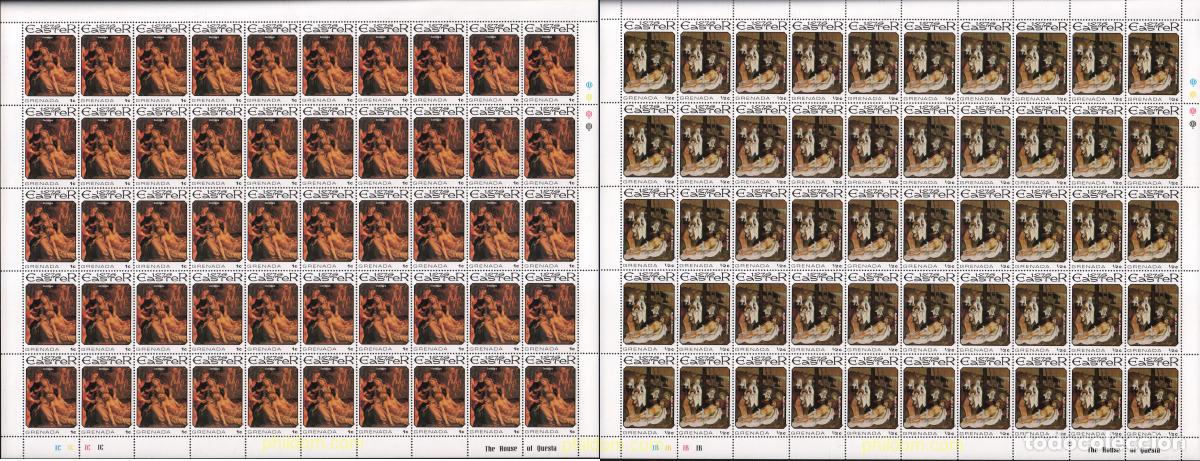Click the pink color check mark on orange sheet margin
Viewport: 1200px width, 461px height.
[x=589, y=114]
